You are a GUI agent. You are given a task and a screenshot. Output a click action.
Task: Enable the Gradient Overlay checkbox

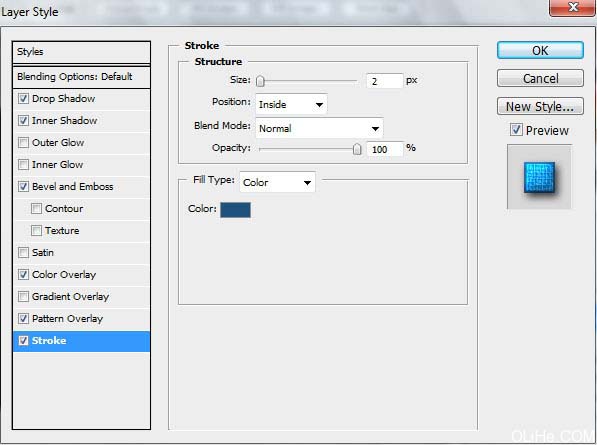pyautogui.click(x=23, y=297)
